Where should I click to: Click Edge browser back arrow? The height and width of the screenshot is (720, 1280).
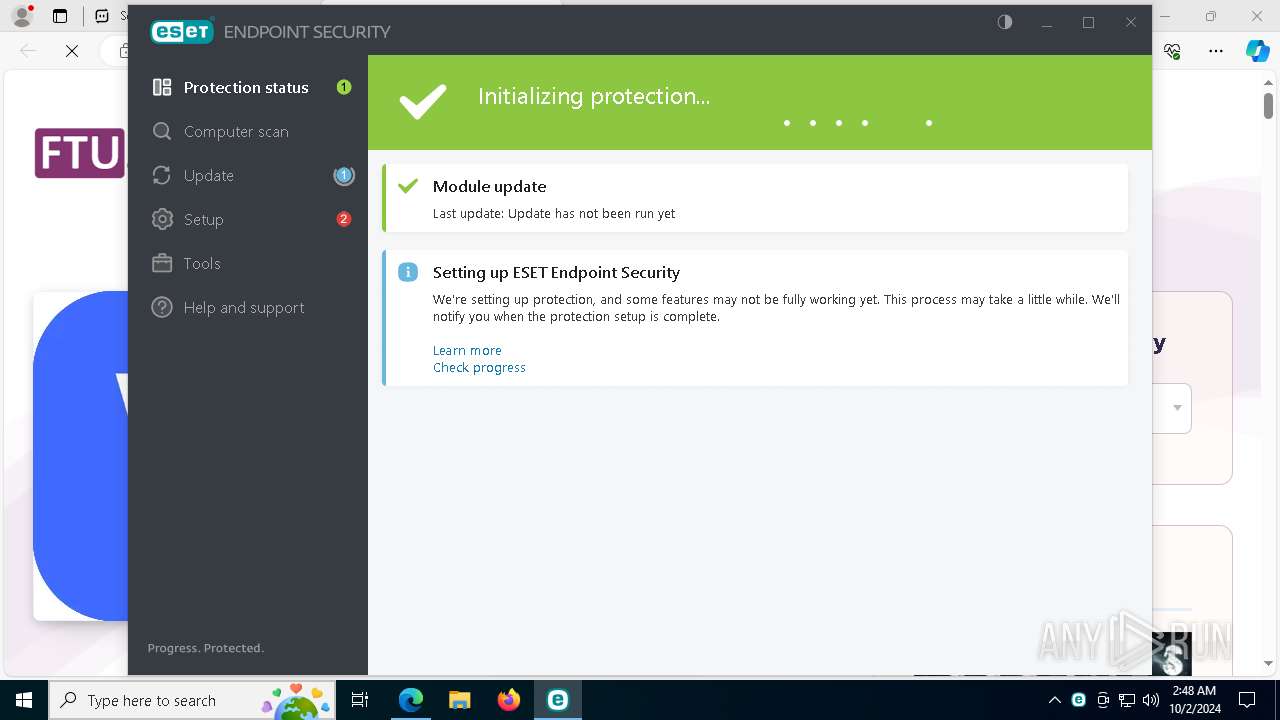(x=28, y=51)
